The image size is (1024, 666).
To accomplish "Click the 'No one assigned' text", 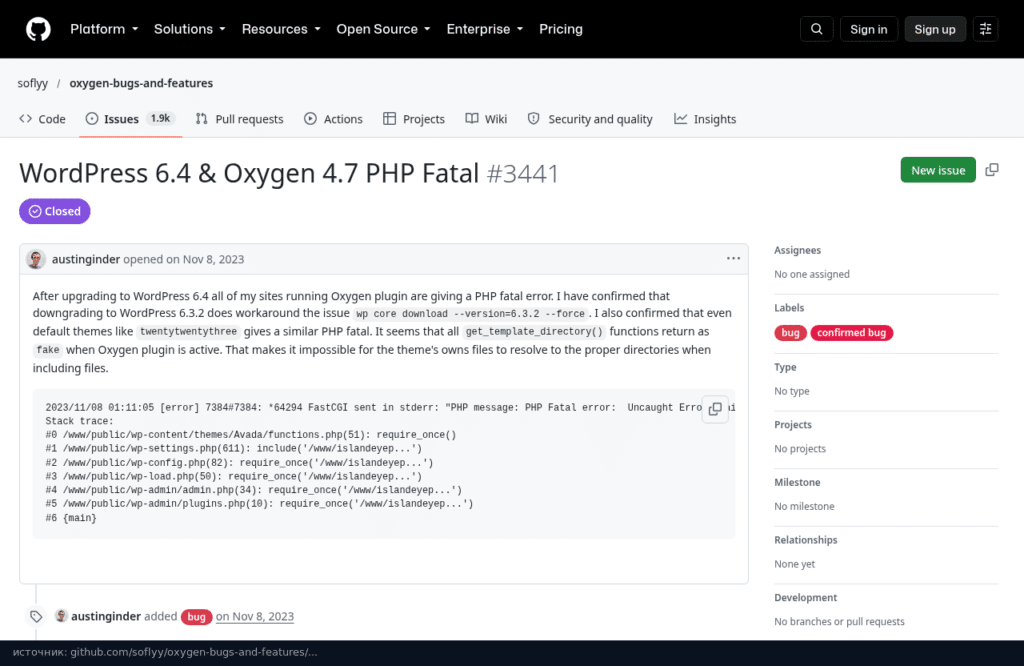I will pyautogui.click(x=812, y=274).
